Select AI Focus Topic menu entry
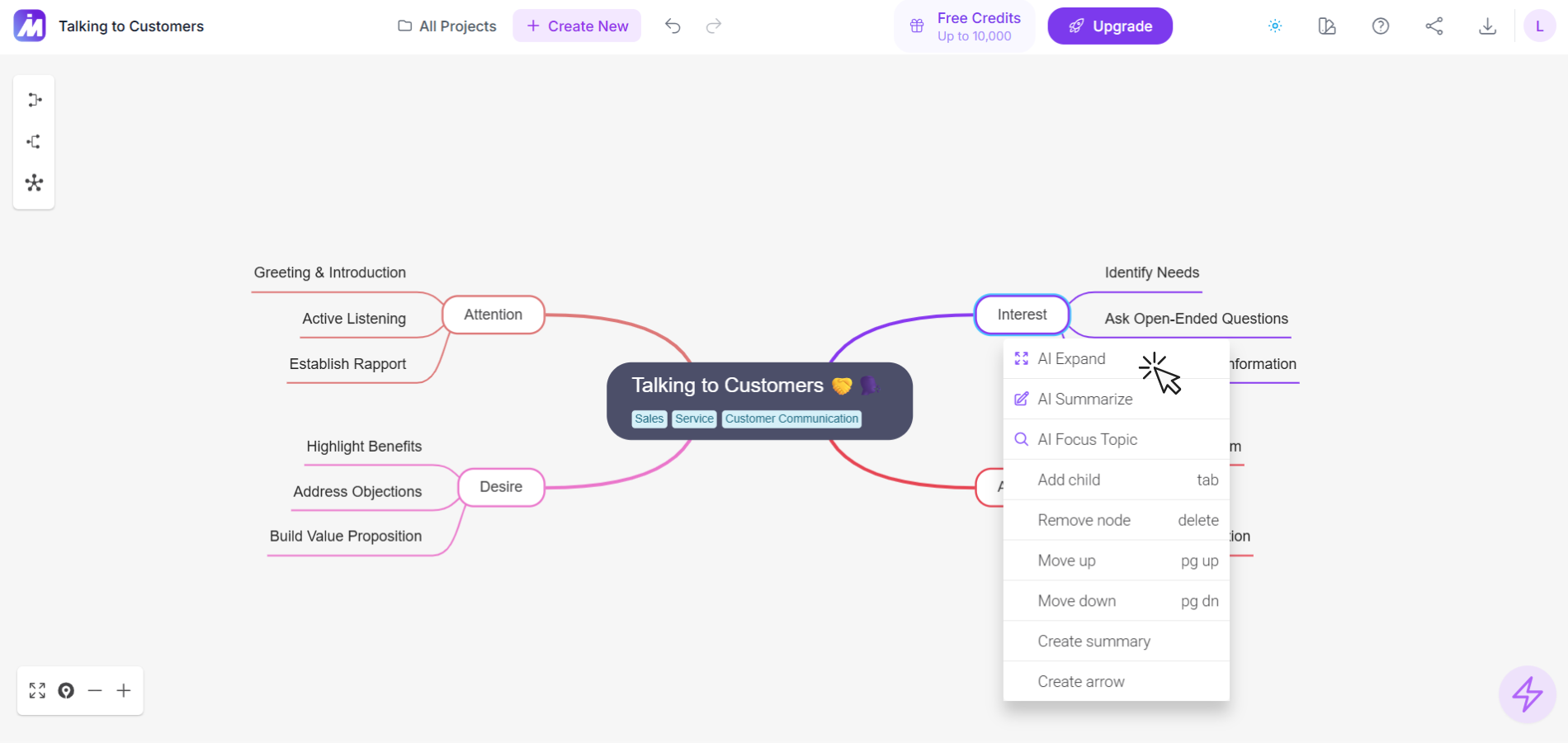Screen dimensions: 1568x743 click(1087, 440)
